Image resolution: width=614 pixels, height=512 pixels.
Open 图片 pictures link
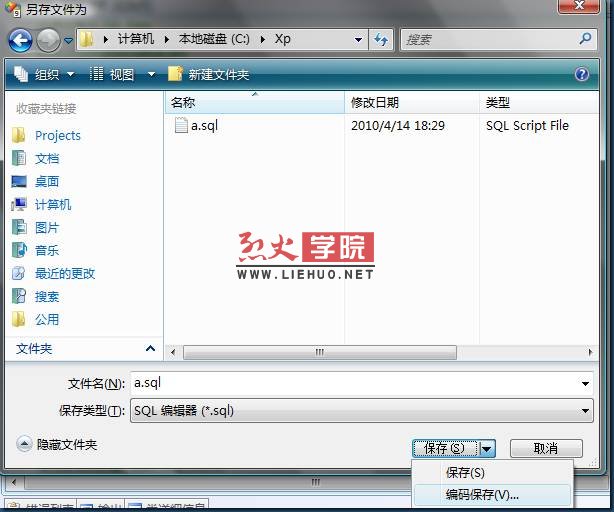coord(47,227)
